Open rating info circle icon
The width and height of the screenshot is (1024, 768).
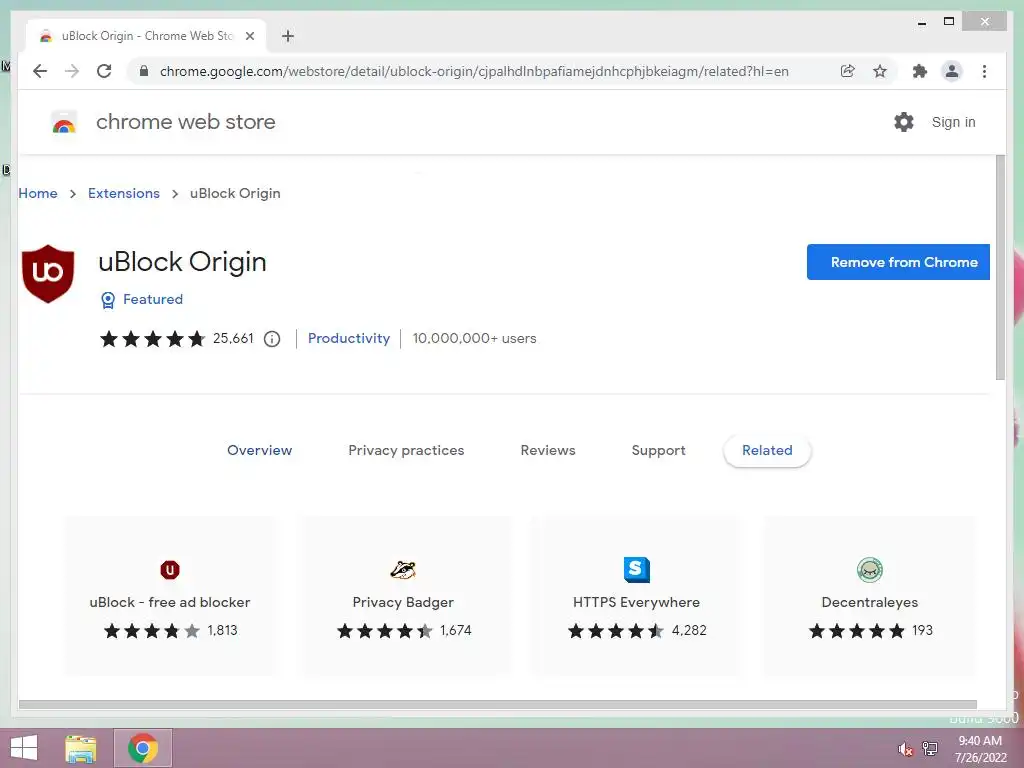tap(272, 339)
